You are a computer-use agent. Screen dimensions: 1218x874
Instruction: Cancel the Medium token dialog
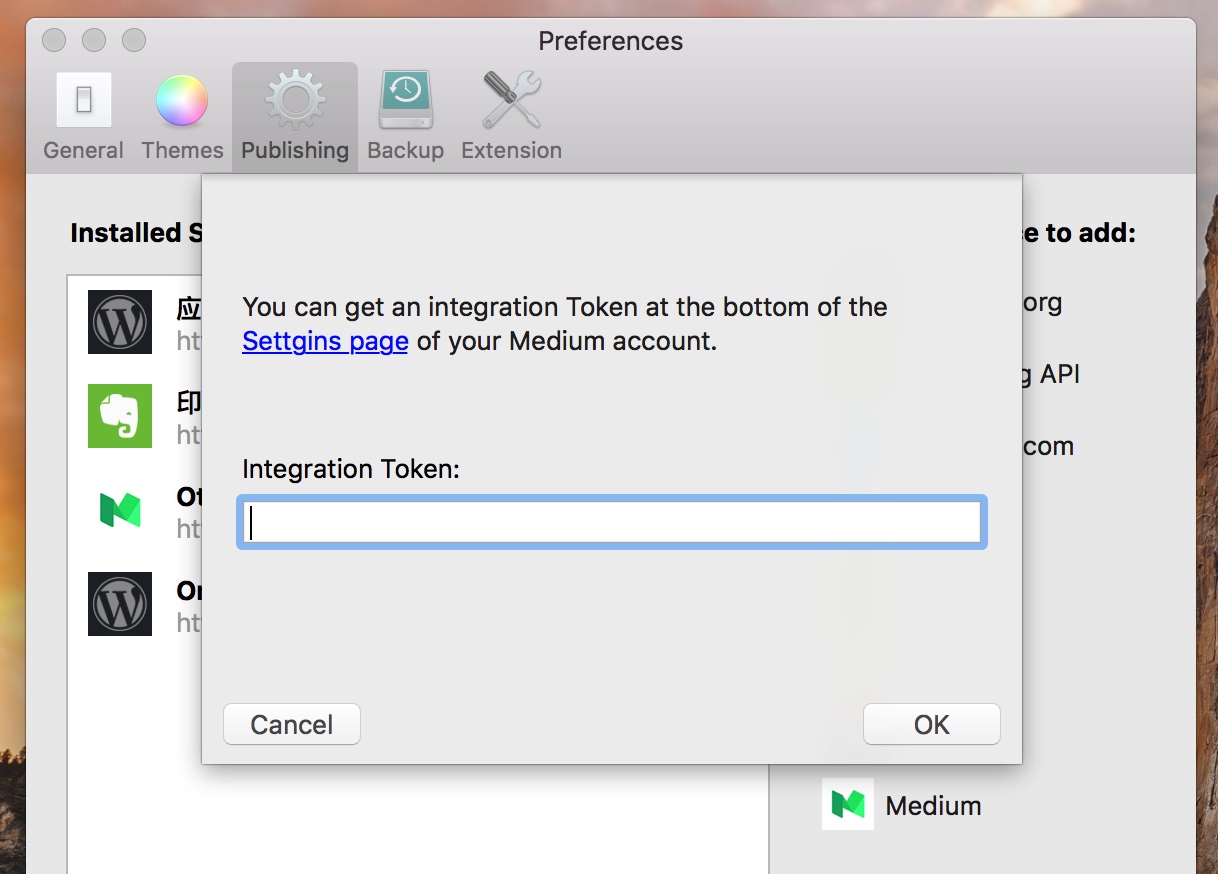tap(291, 724)
